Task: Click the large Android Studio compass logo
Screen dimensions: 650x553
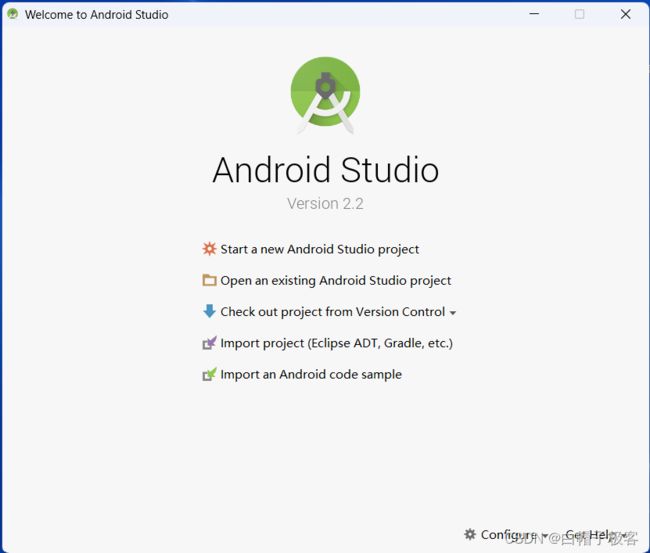Action: pos(325,95)
